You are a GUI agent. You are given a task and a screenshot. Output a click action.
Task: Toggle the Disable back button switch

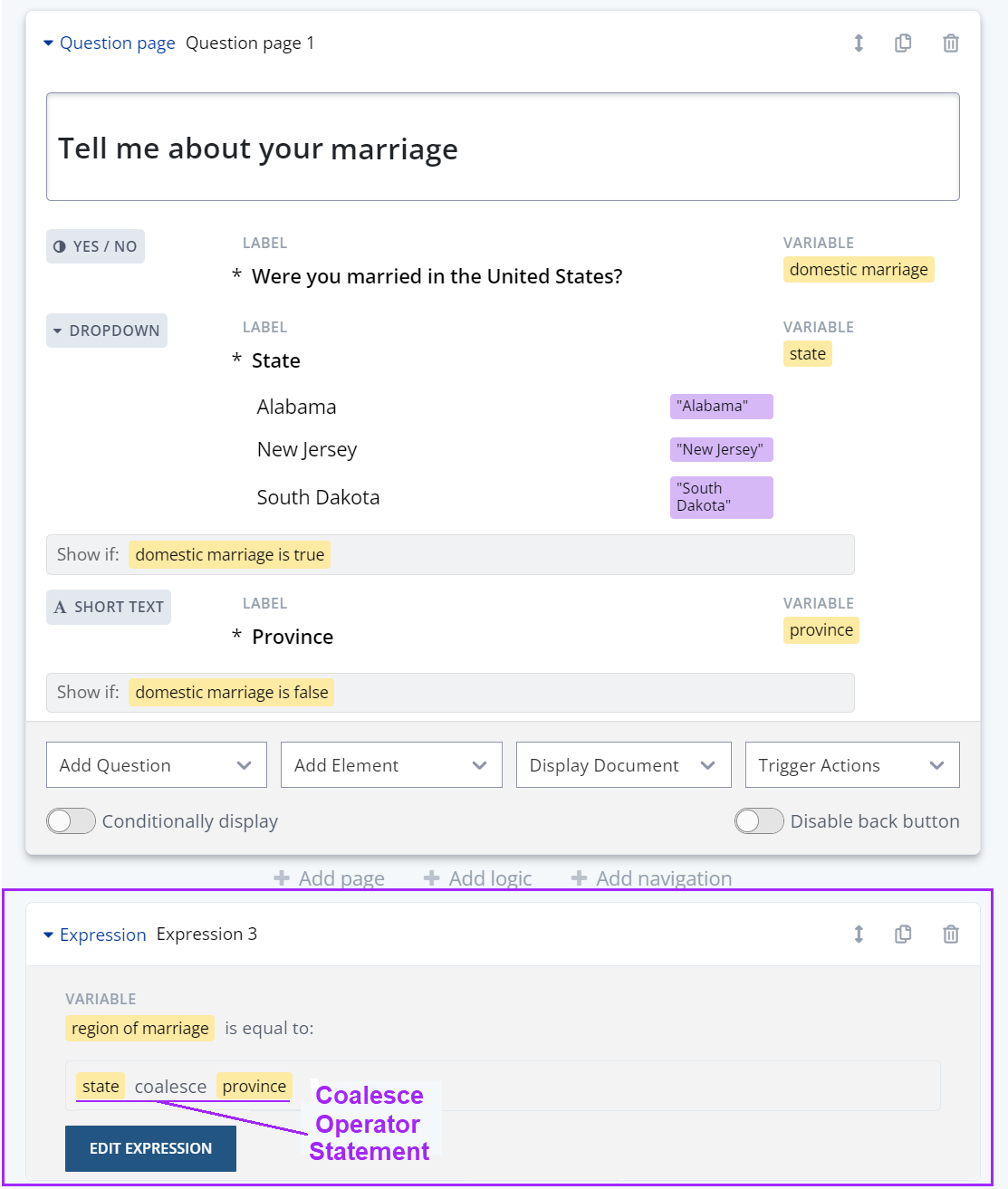[759, 820]
